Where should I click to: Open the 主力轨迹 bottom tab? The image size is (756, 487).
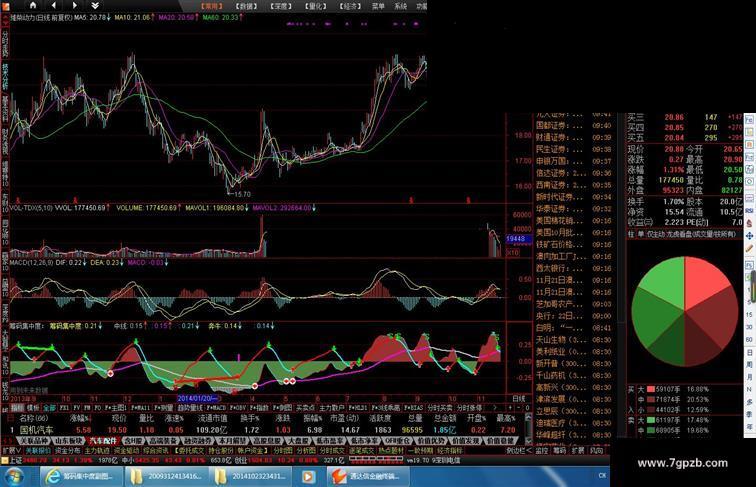pos(97,450)
